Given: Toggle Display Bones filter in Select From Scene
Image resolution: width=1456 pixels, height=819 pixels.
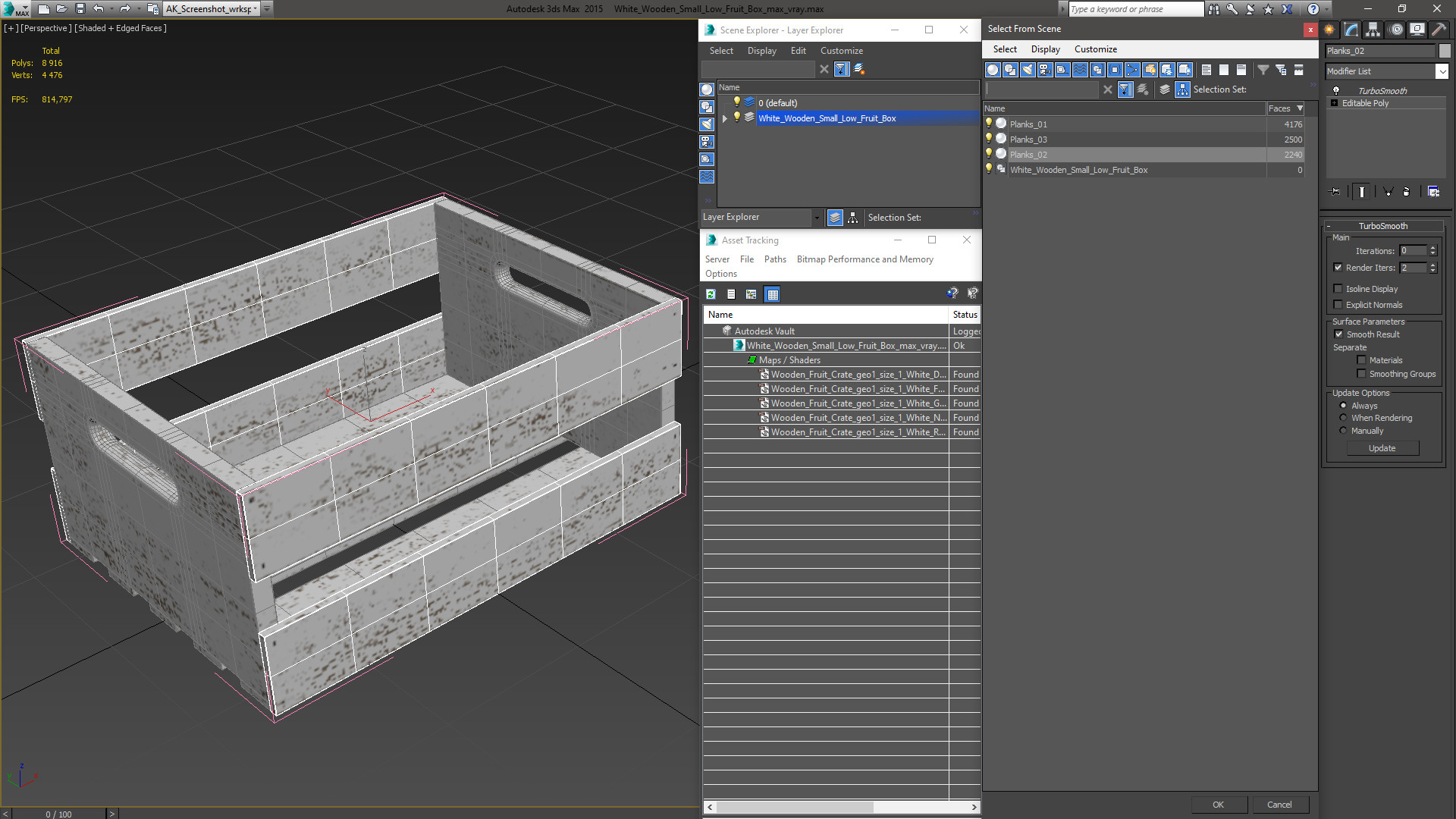Looking at the screenshot, I should click(1132, 70).
